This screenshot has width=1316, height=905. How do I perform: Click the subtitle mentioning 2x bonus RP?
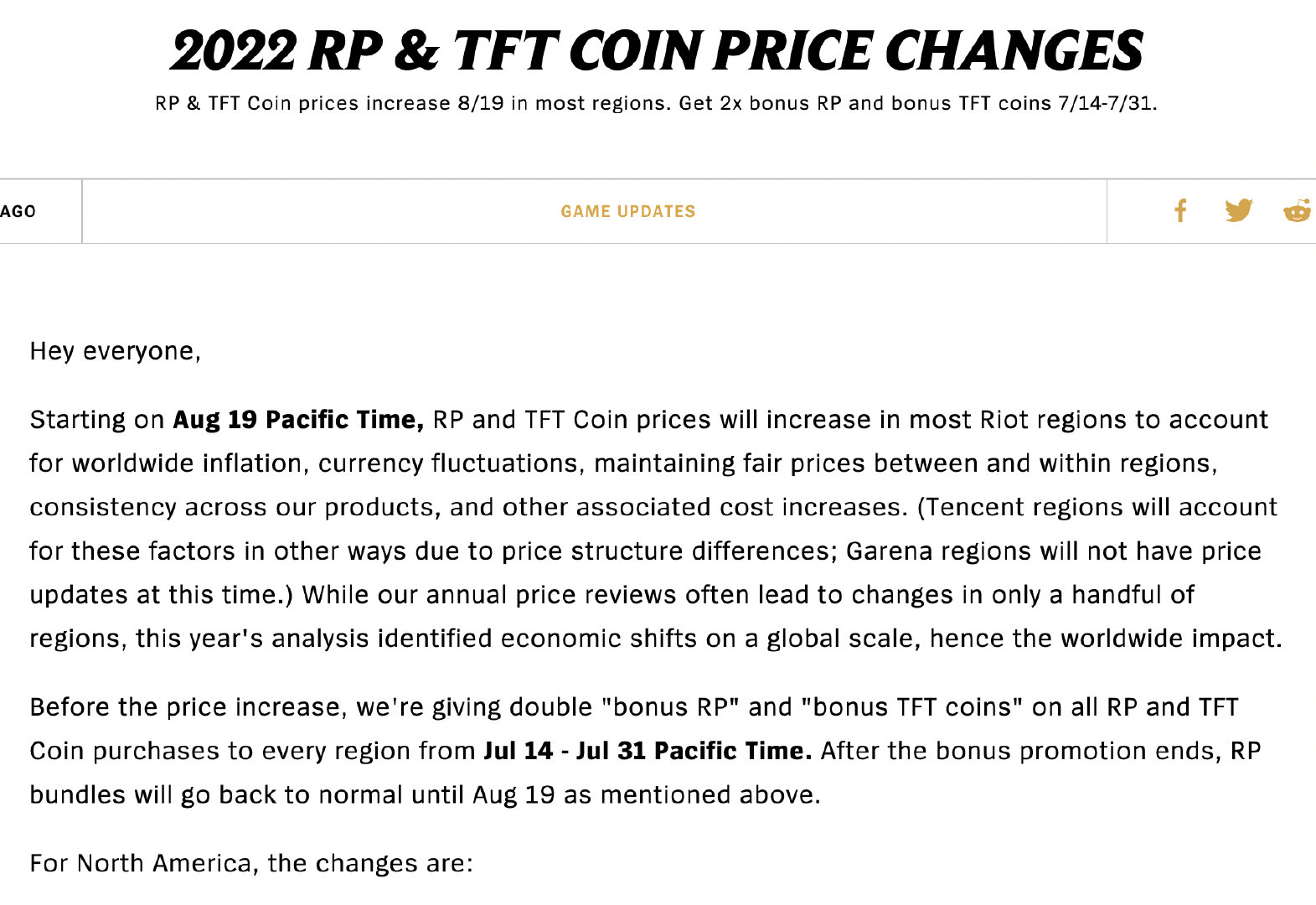point(657,104)
